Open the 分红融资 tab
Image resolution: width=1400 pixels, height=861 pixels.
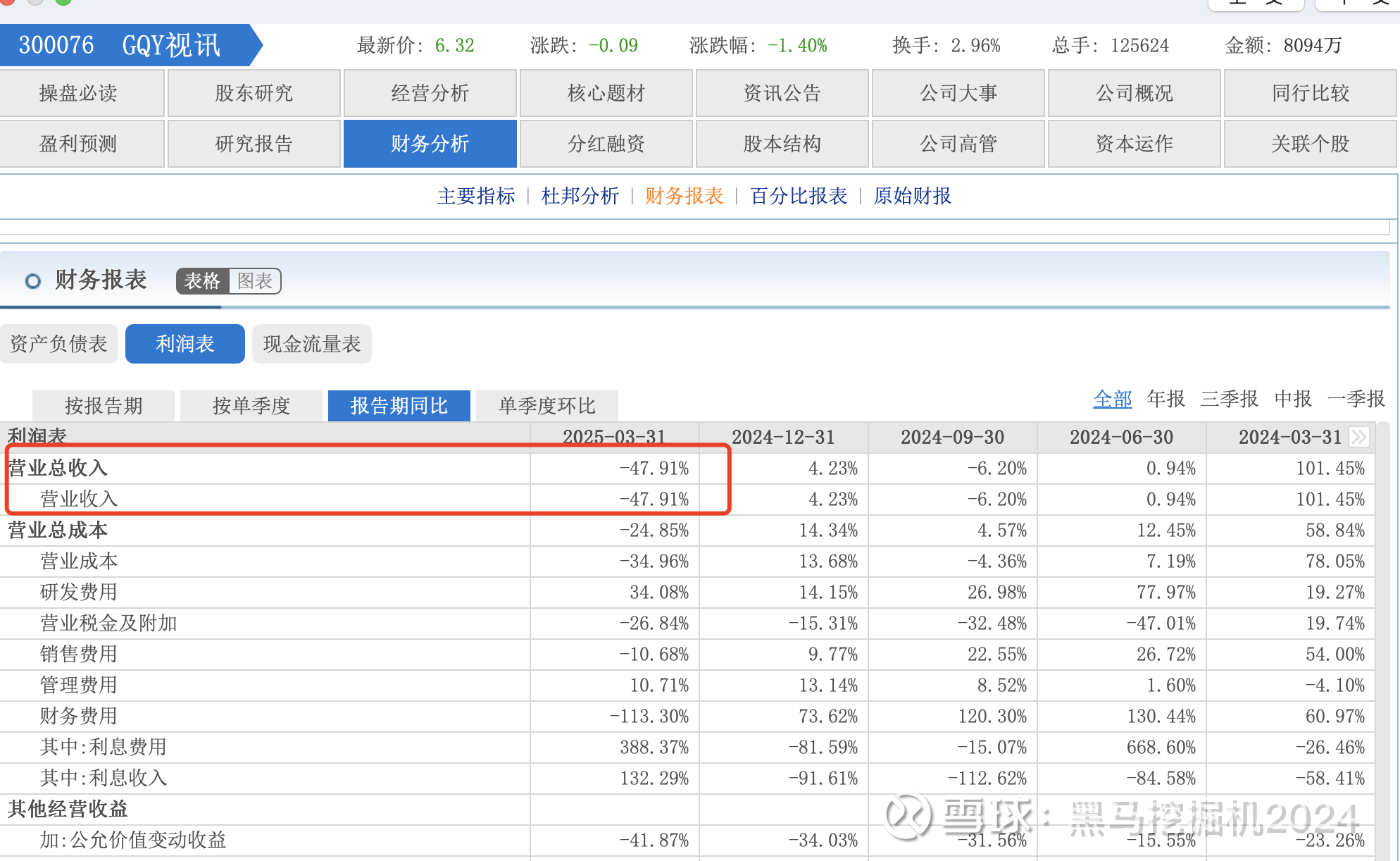(x=606, y=144)
